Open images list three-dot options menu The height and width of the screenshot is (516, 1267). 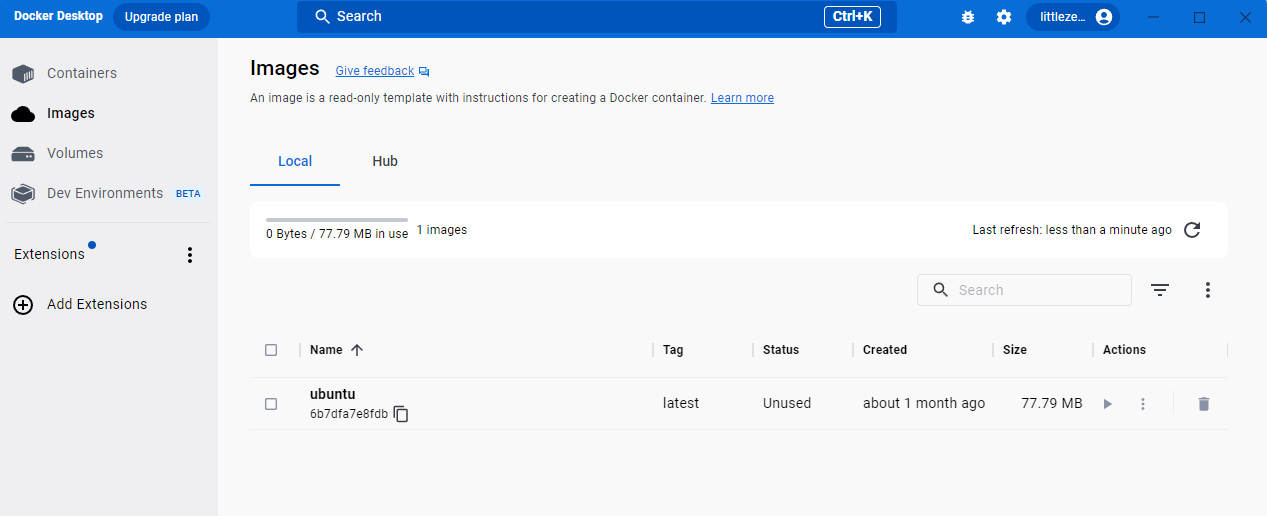click(1208, 290)
